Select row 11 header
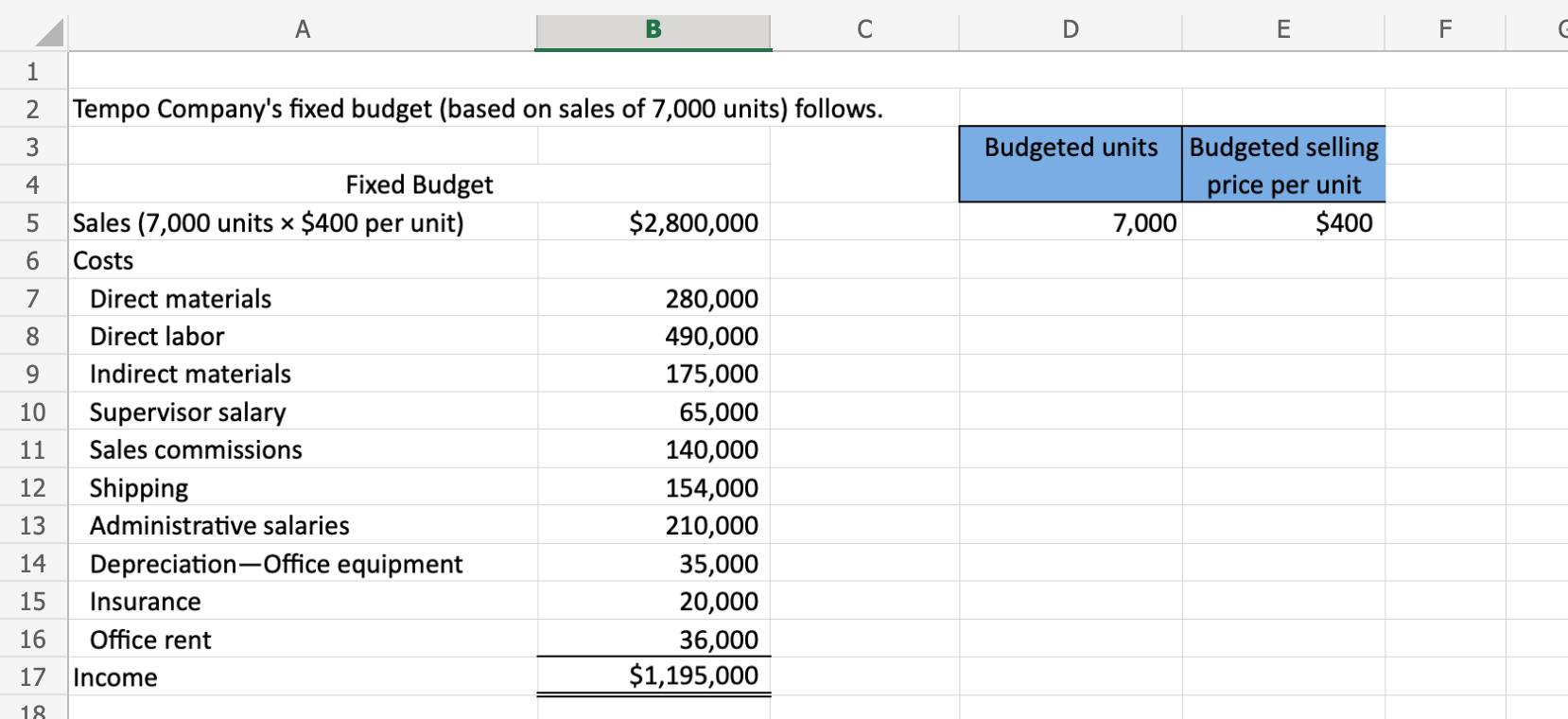 tap(33, 449)
